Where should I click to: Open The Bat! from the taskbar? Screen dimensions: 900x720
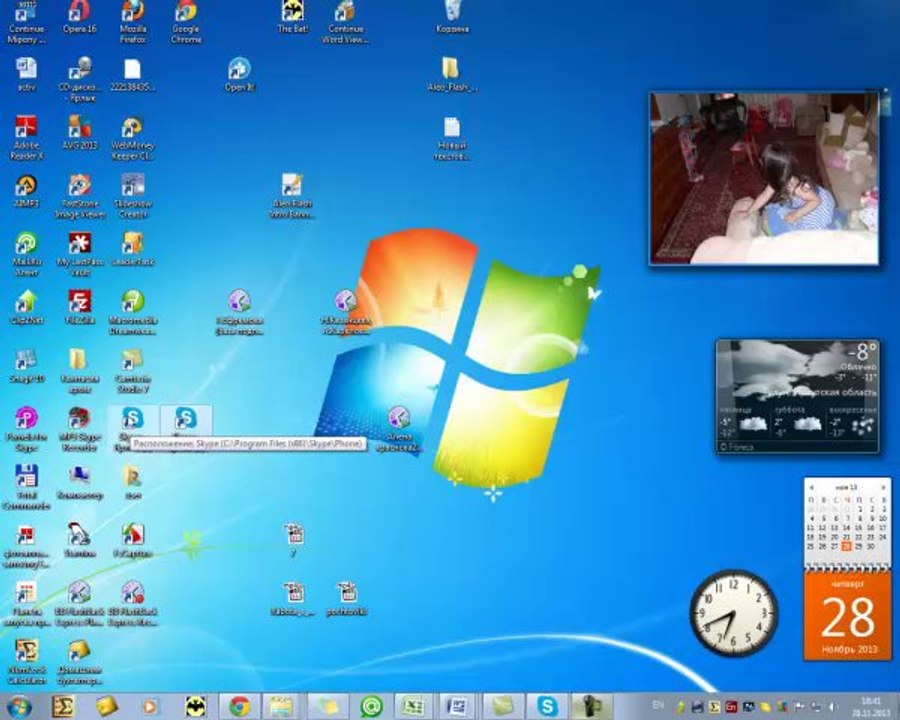(195, 706)
